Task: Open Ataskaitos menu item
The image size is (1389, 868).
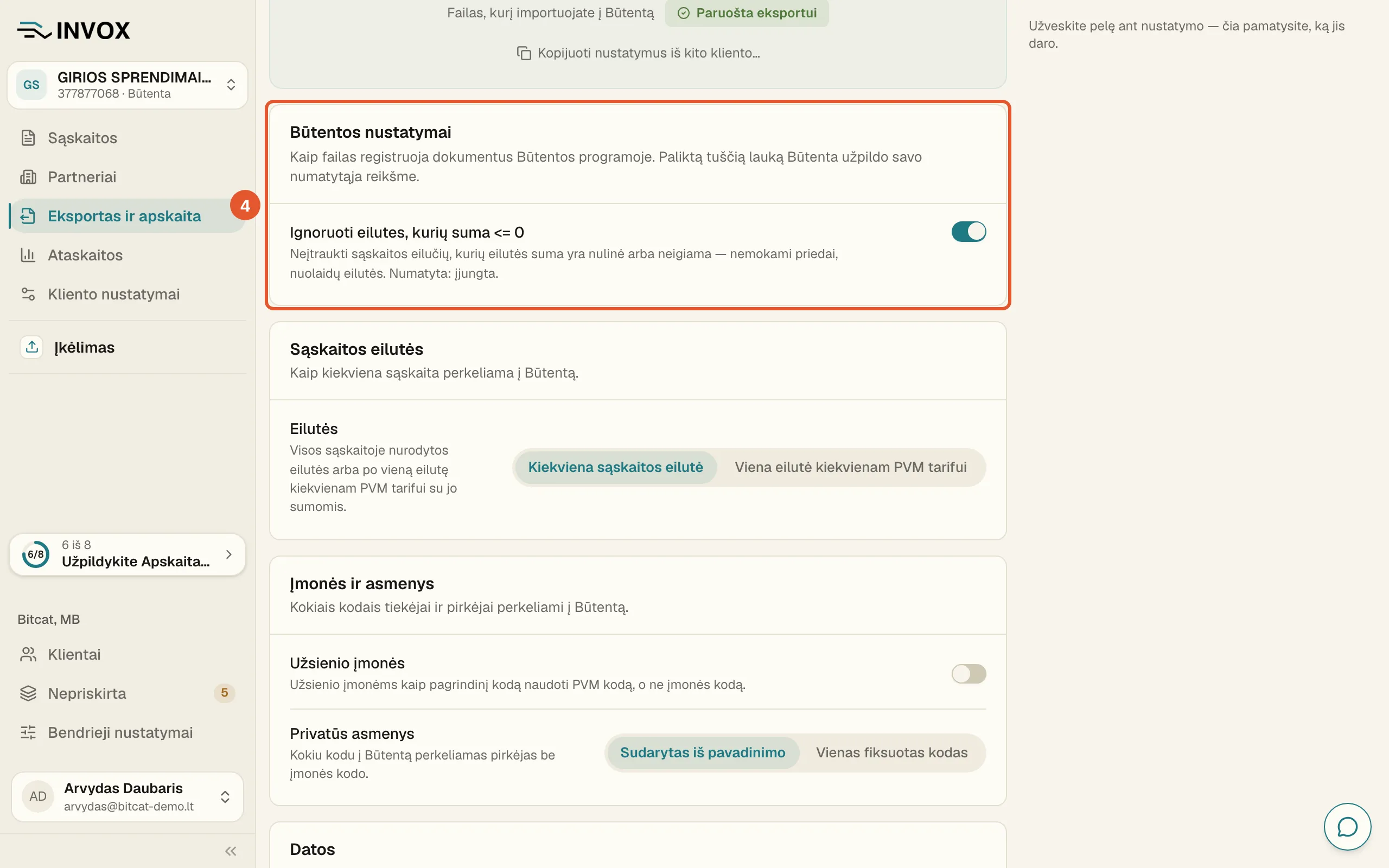Action: click(128, 255)
